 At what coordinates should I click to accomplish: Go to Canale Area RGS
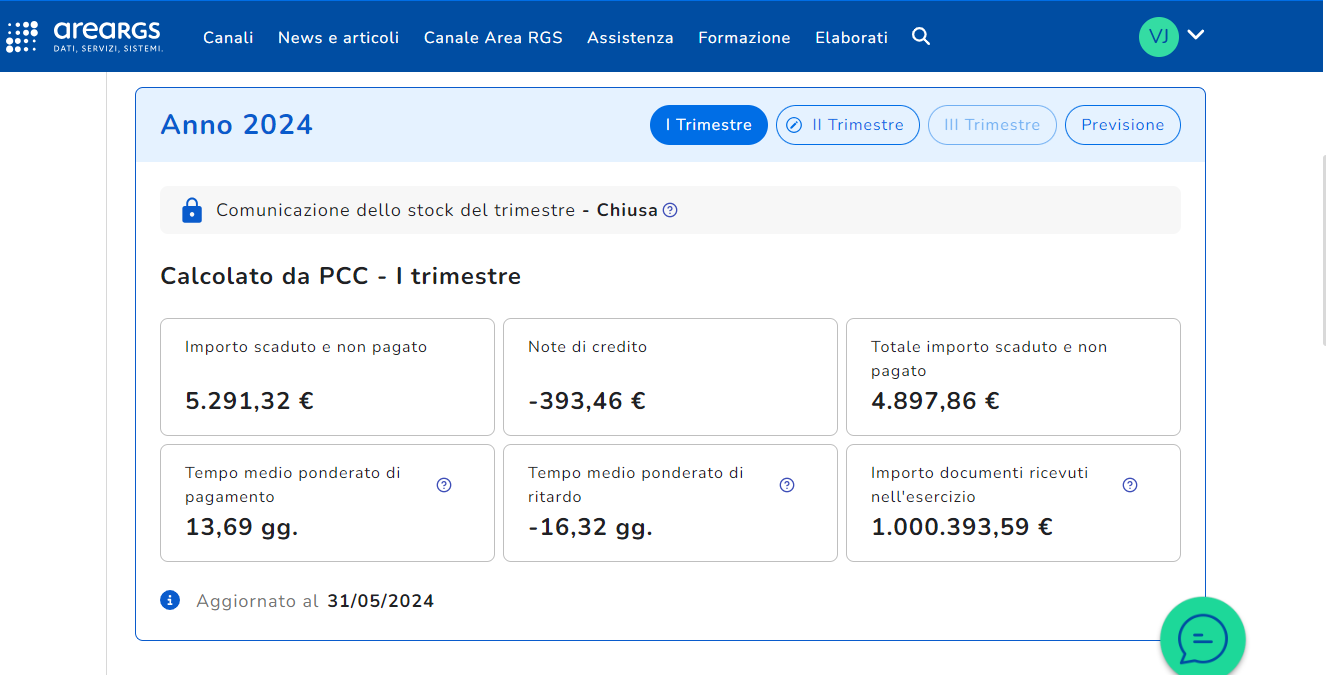pyautogui.click(x=493, y=38)
